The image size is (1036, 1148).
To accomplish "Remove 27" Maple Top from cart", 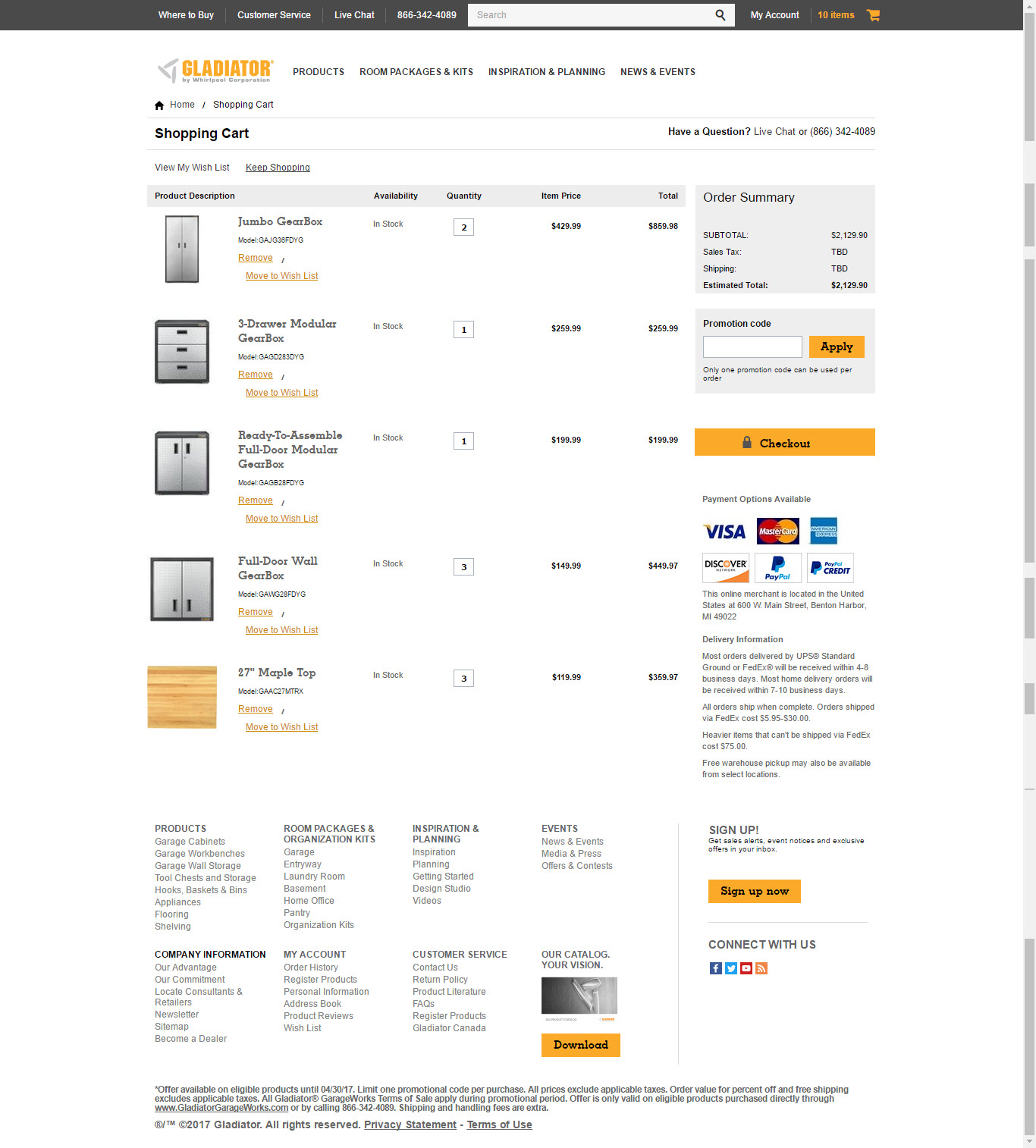I will coord(256,709).
